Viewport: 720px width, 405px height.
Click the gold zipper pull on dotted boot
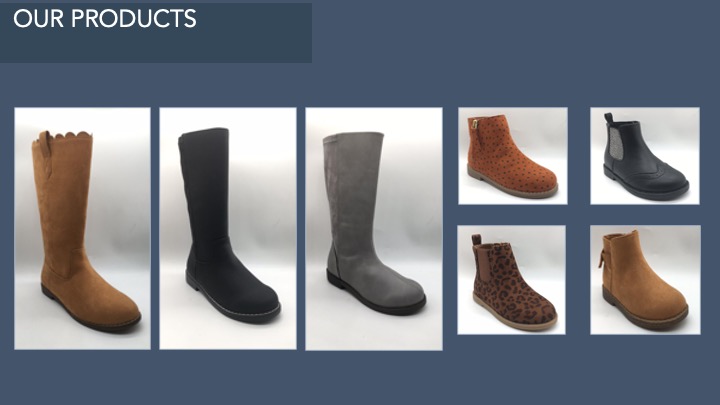click(473, 123)
